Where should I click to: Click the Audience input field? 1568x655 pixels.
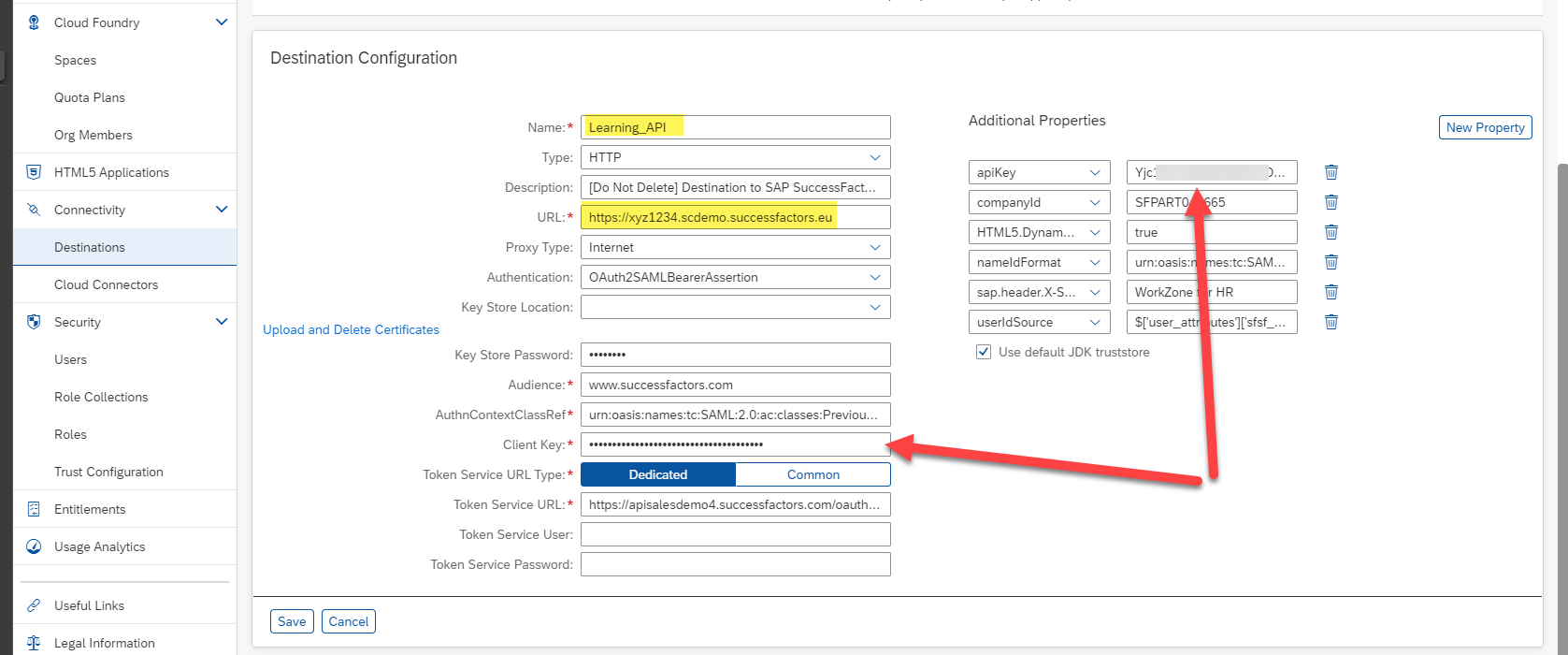736,385
